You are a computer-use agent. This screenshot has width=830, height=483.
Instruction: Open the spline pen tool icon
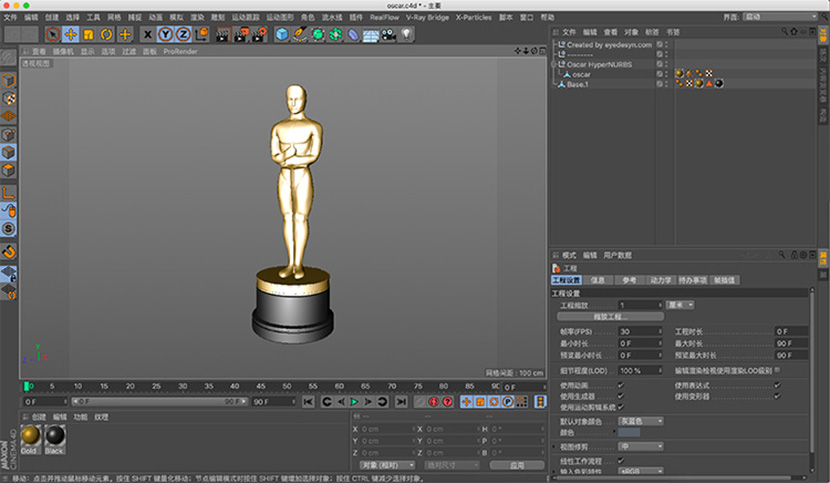(300, 34)
